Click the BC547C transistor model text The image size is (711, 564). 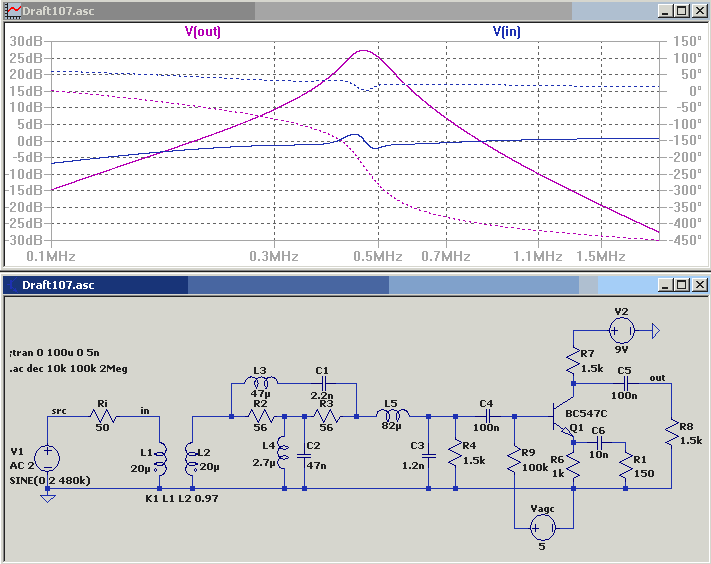tap(586, 413)
